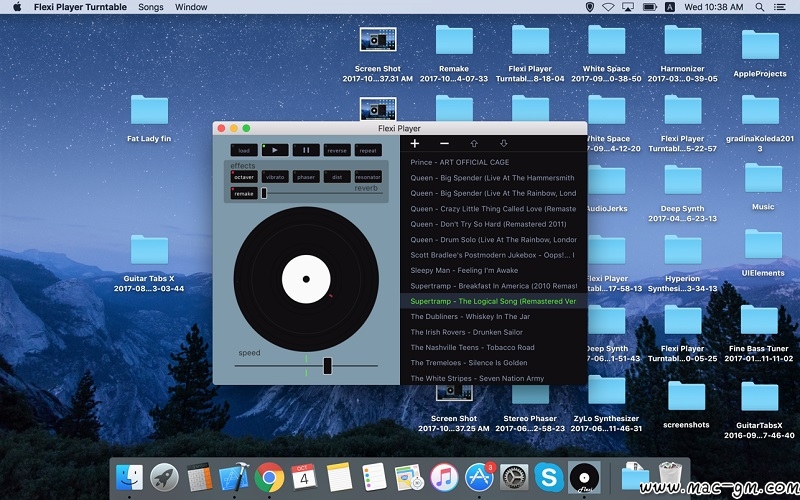
Task: Click the load button
Action: coord(244,150)
